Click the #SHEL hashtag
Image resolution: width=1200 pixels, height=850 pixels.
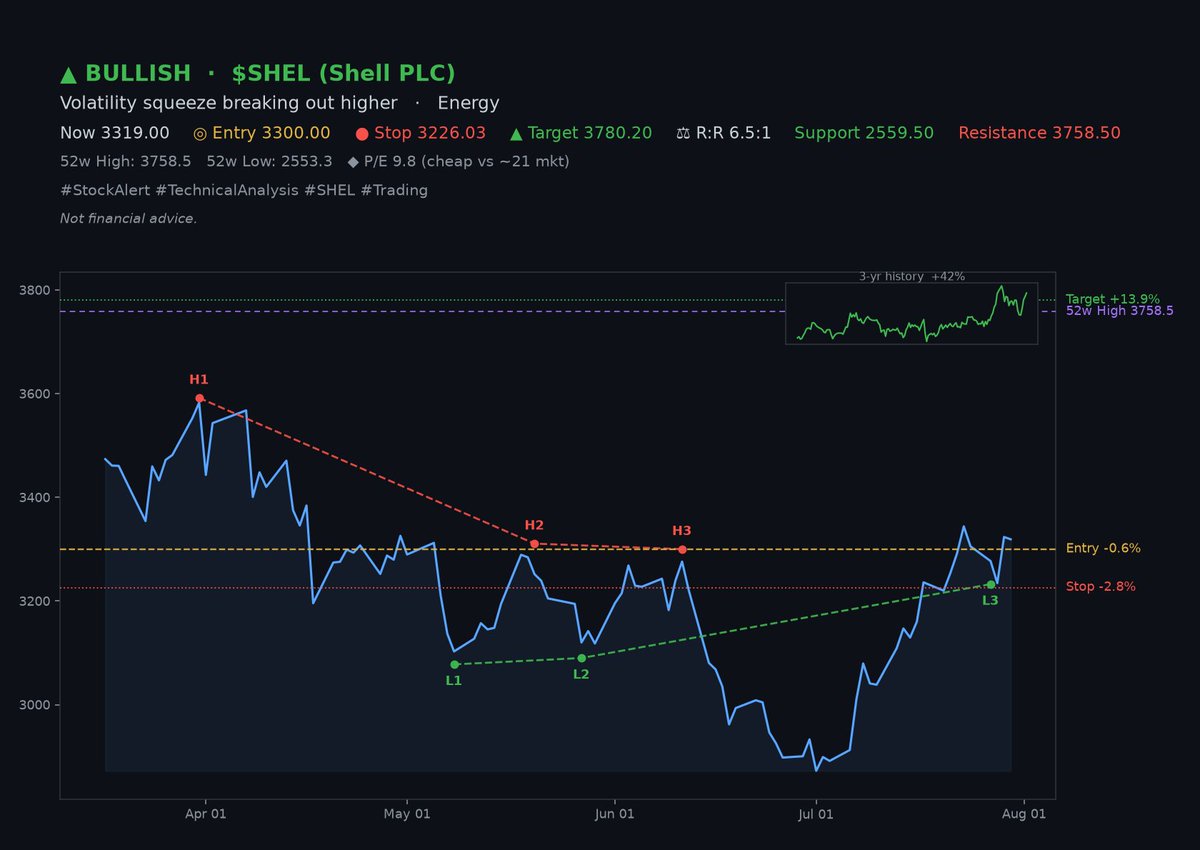click(328, 190)
